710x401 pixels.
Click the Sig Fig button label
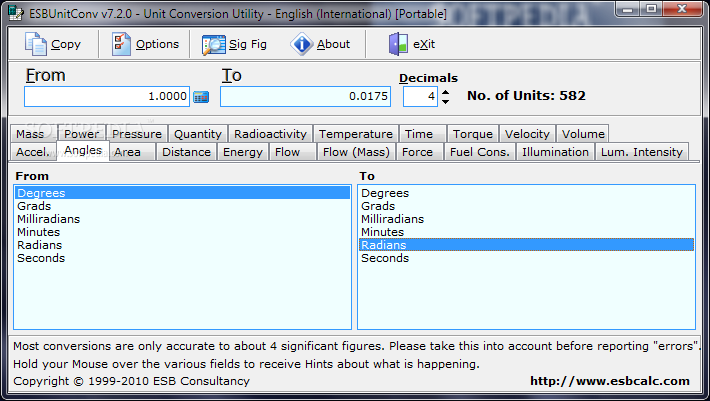248,44
